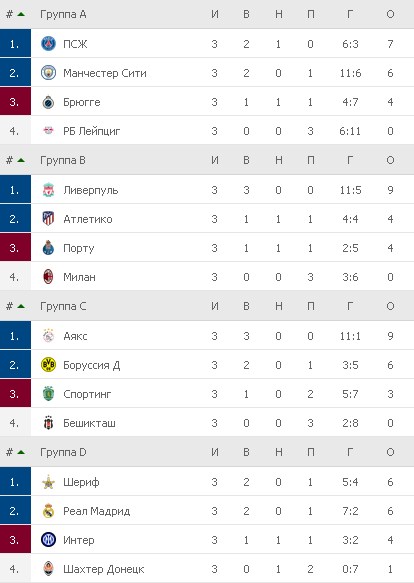The image size is (414, 583).
Task: Open the РБ Лейпциг team link
Action: [x=92, y=131]
